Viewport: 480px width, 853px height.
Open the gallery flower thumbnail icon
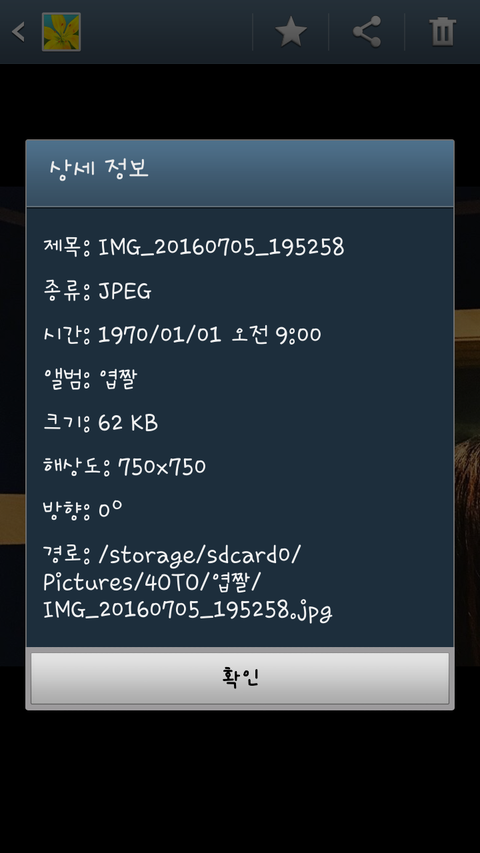(61, 32)
